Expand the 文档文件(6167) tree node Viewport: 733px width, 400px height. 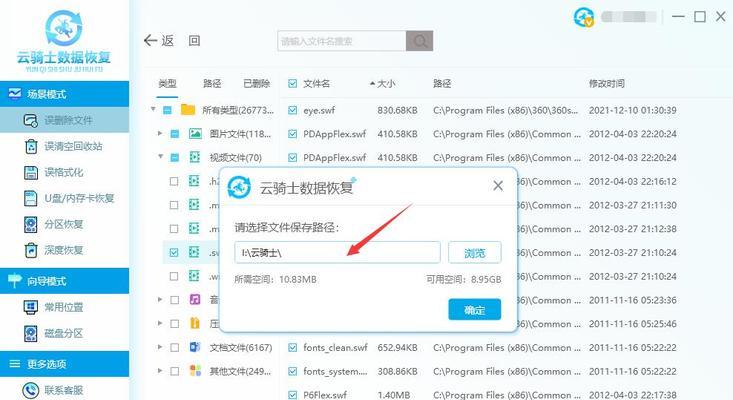(160, 347)
